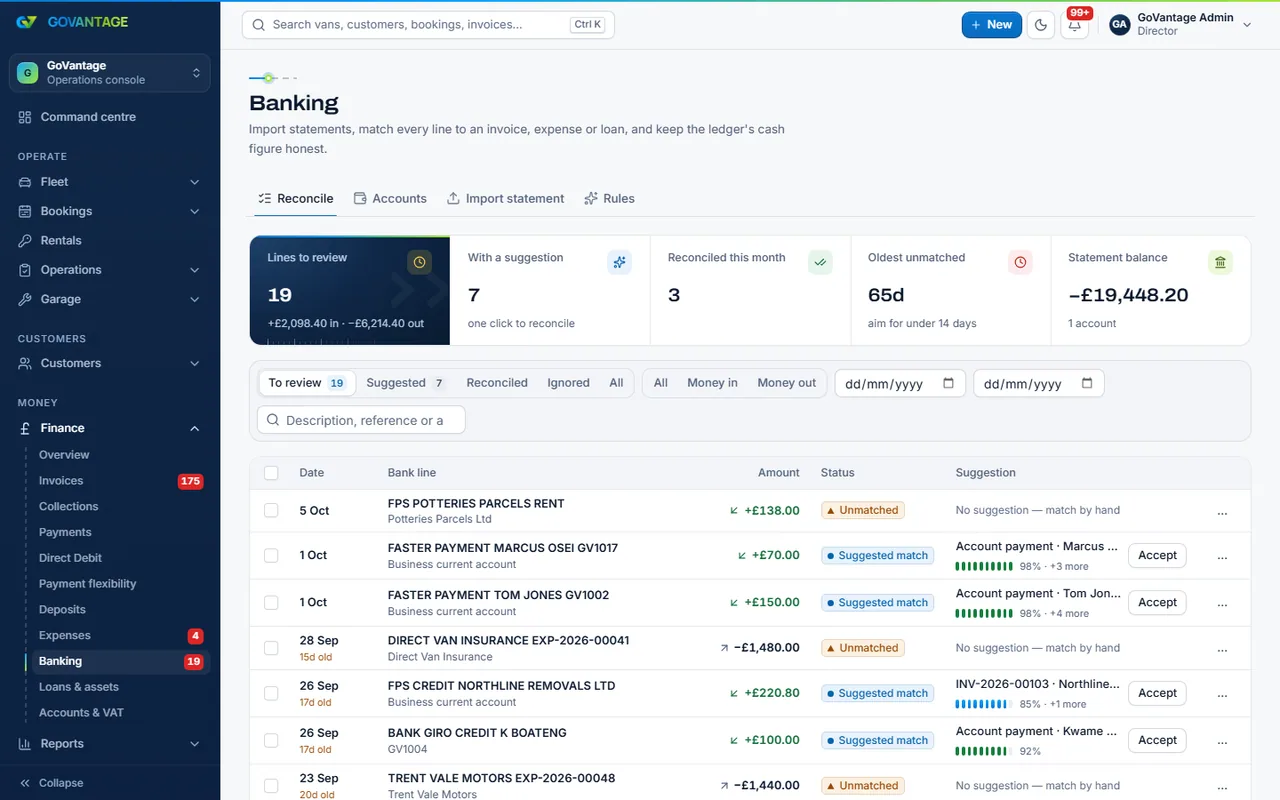Select the DIRECT VAN INSURANCE row checkbox
This screenshot has height=800, width=1280.
pos(271,648)
